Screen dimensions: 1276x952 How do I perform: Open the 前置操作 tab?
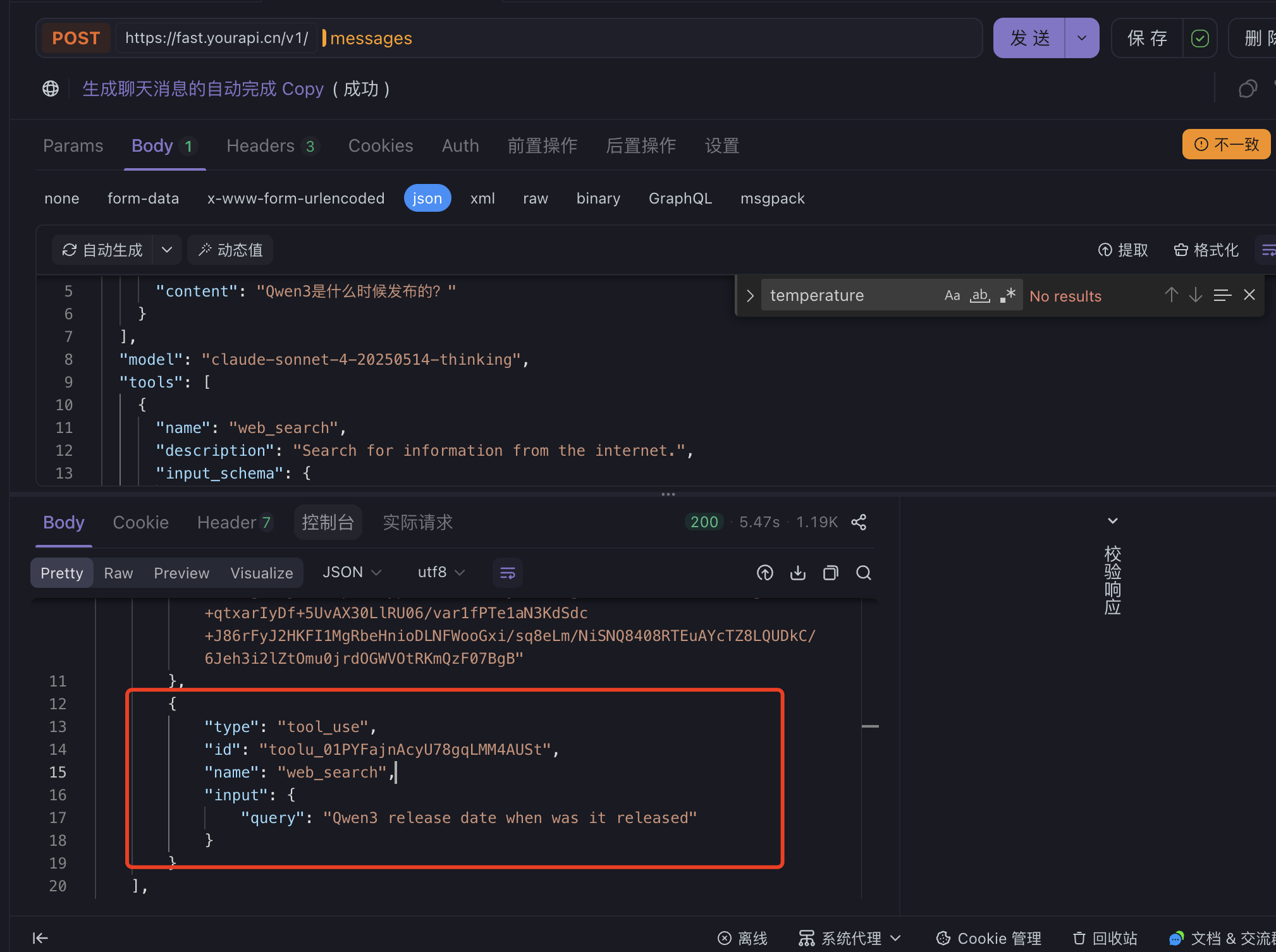pos(543,146)
